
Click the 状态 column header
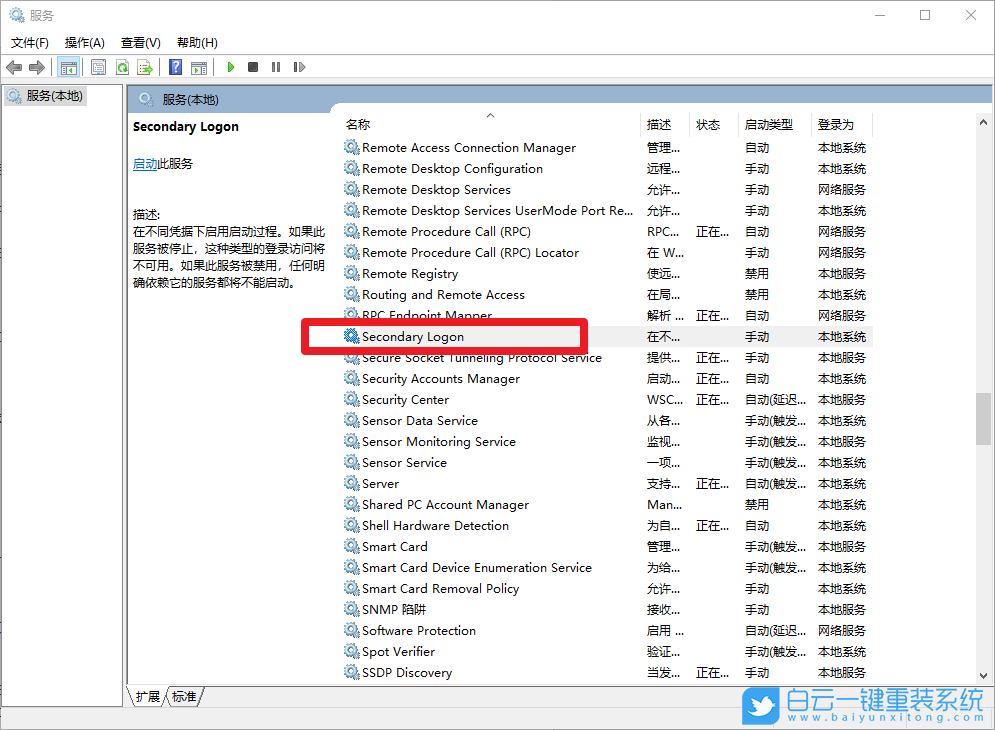(x=710, y=123)
